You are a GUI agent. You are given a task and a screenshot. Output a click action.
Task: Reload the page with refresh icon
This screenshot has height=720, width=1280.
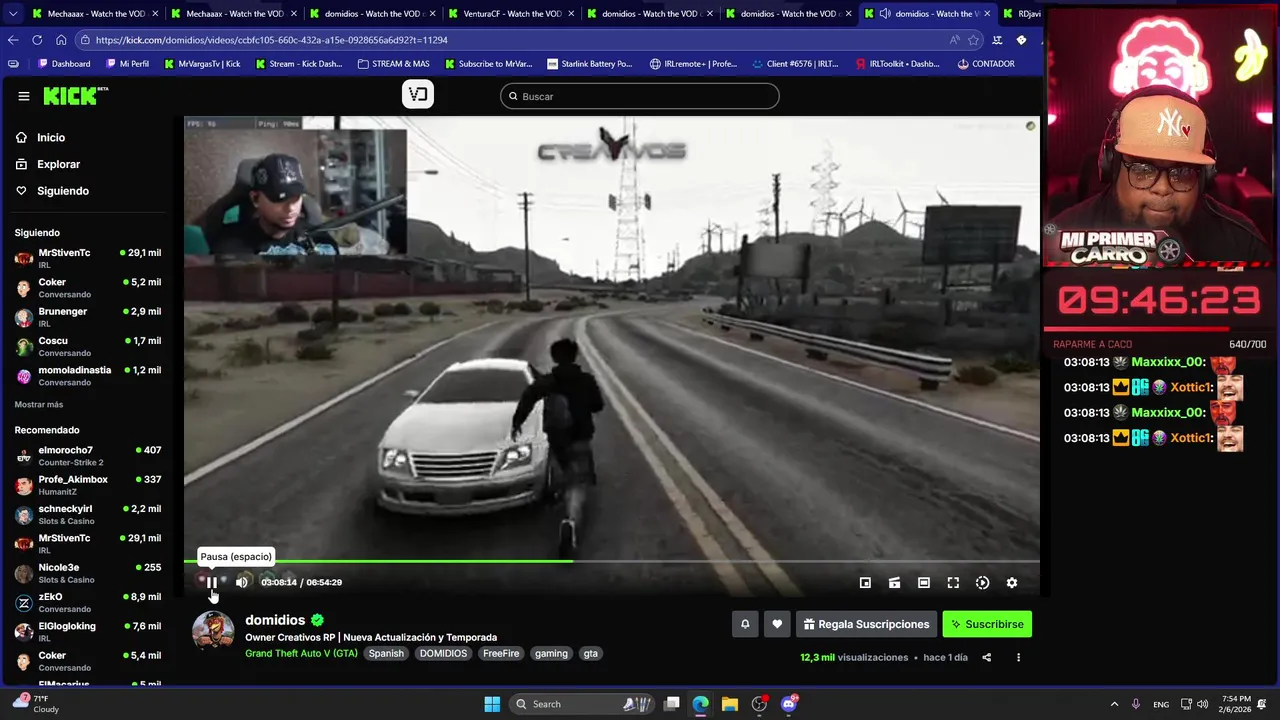(x=37, y=40)
